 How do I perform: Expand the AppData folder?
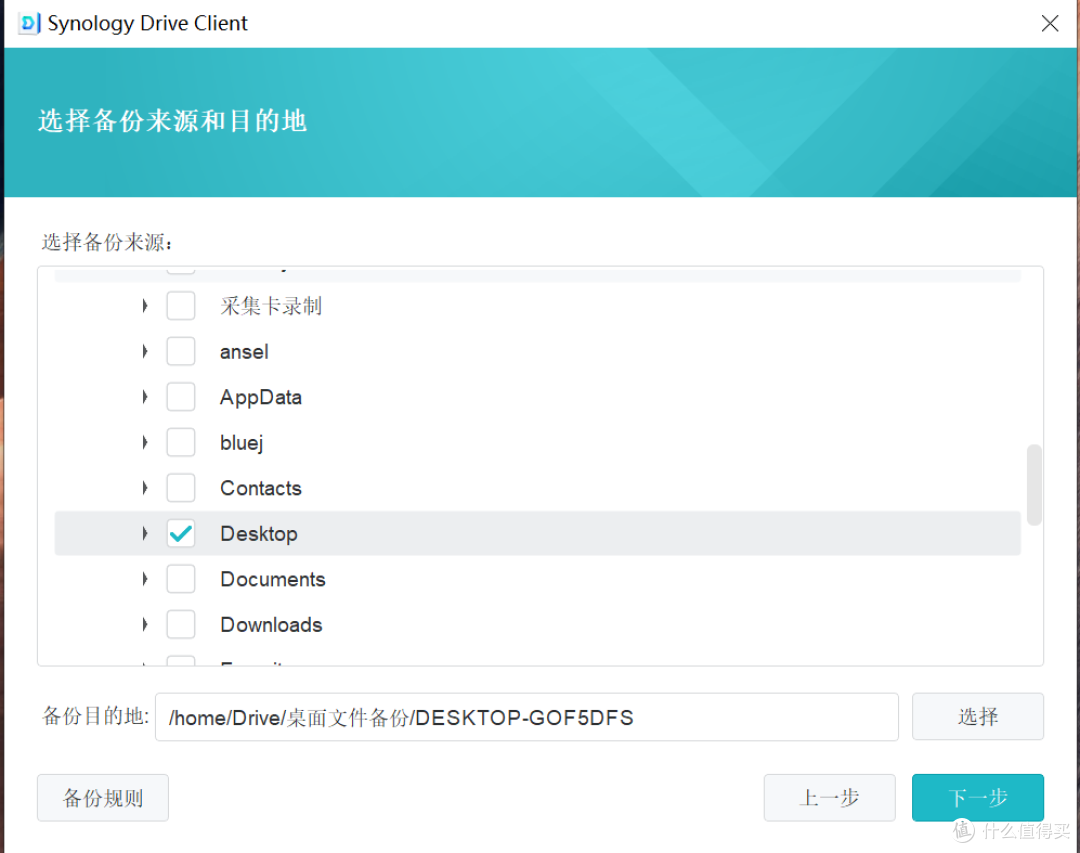[x=145, y=397]
